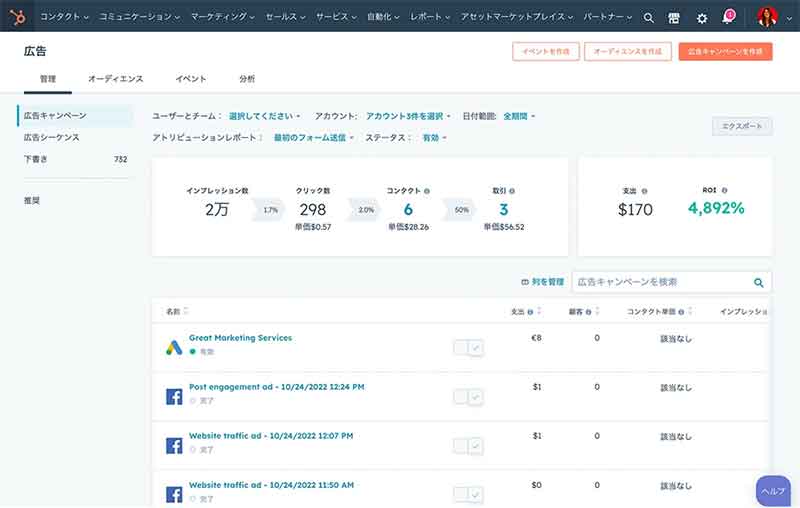Image resolution: width=800 pixels, height=508 pixels.
Task: Expand the セールス top menu
Action: tap(285, 17)
